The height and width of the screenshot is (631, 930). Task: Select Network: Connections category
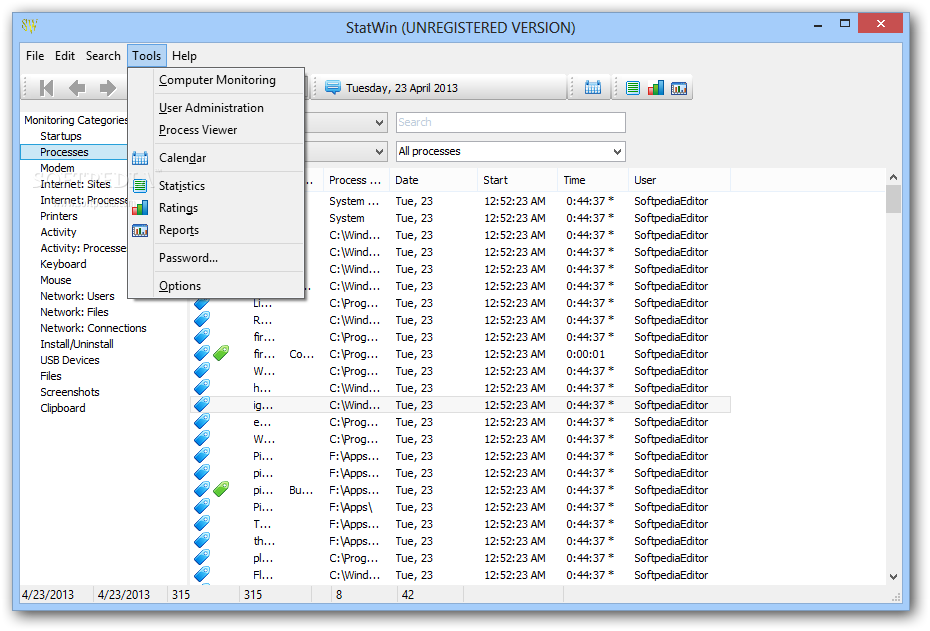click(93, 328)
